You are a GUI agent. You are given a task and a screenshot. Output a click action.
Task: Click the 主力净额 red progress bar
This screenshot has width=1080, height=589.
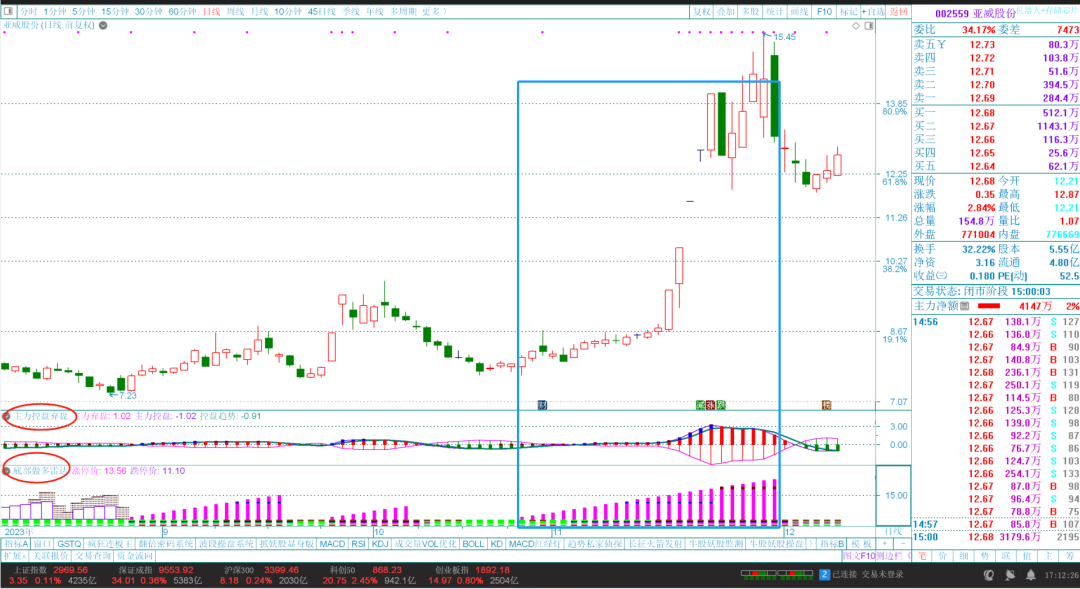(x=988, y=306)
